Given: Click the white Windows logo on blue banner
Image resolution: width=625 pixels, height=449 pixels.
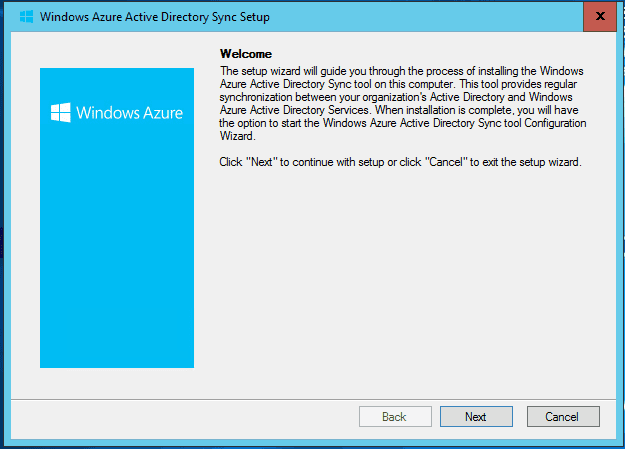Looking at the screenshot, I should 61,112.
